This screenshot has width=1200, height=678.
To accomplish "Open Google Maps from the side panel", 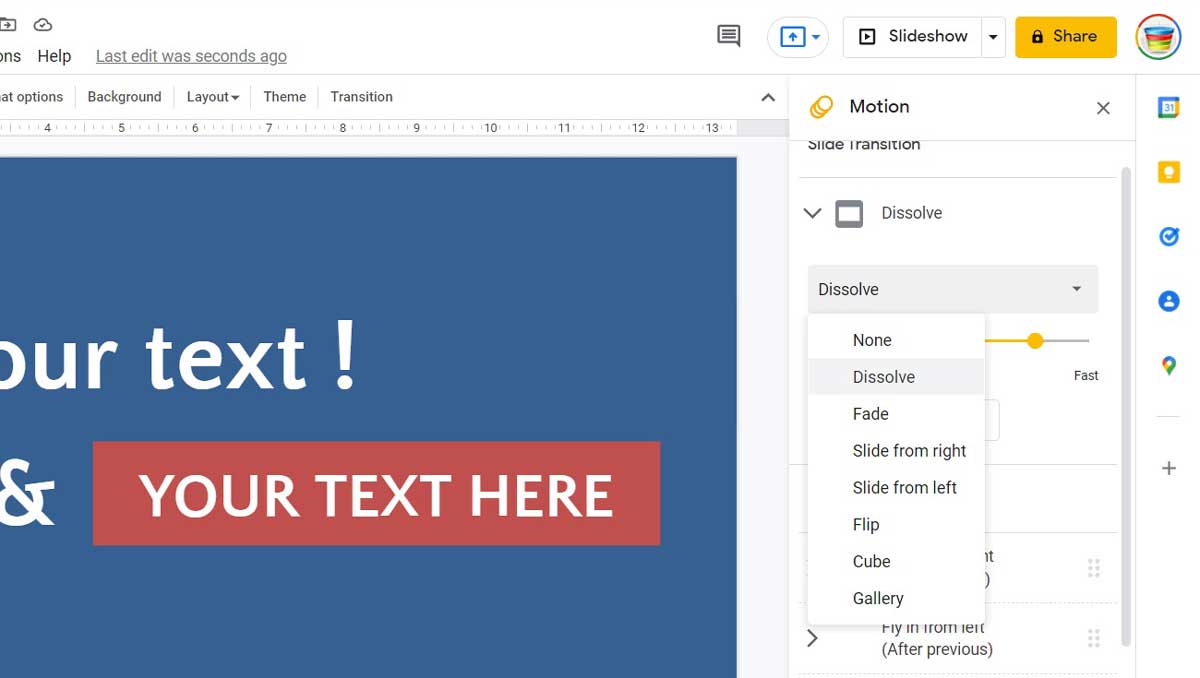I will (1168, 366).
